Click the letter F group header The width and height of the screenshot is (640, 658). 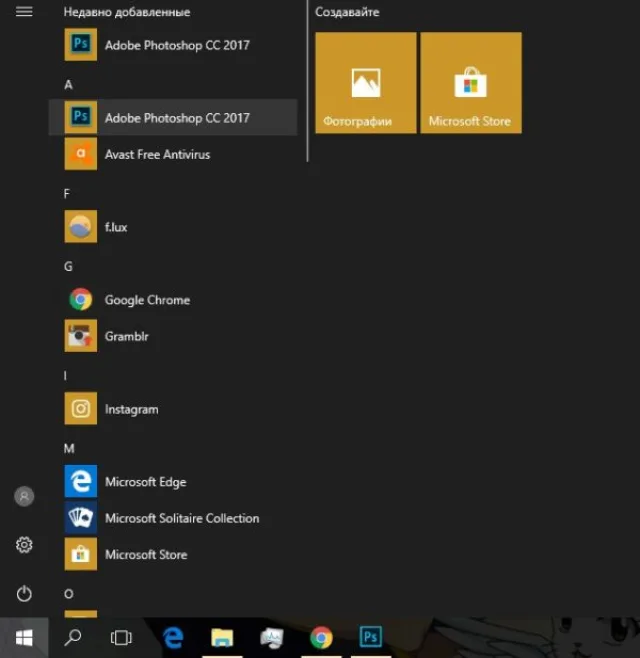[x=67, y=194]
